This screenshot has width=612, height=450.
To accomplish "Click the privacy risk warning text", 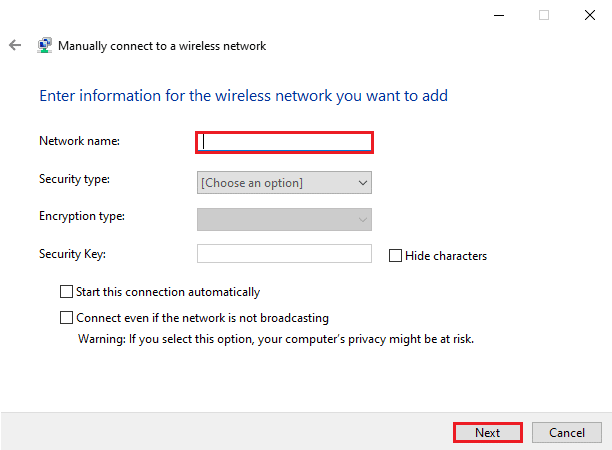I will tap(276, 338).
